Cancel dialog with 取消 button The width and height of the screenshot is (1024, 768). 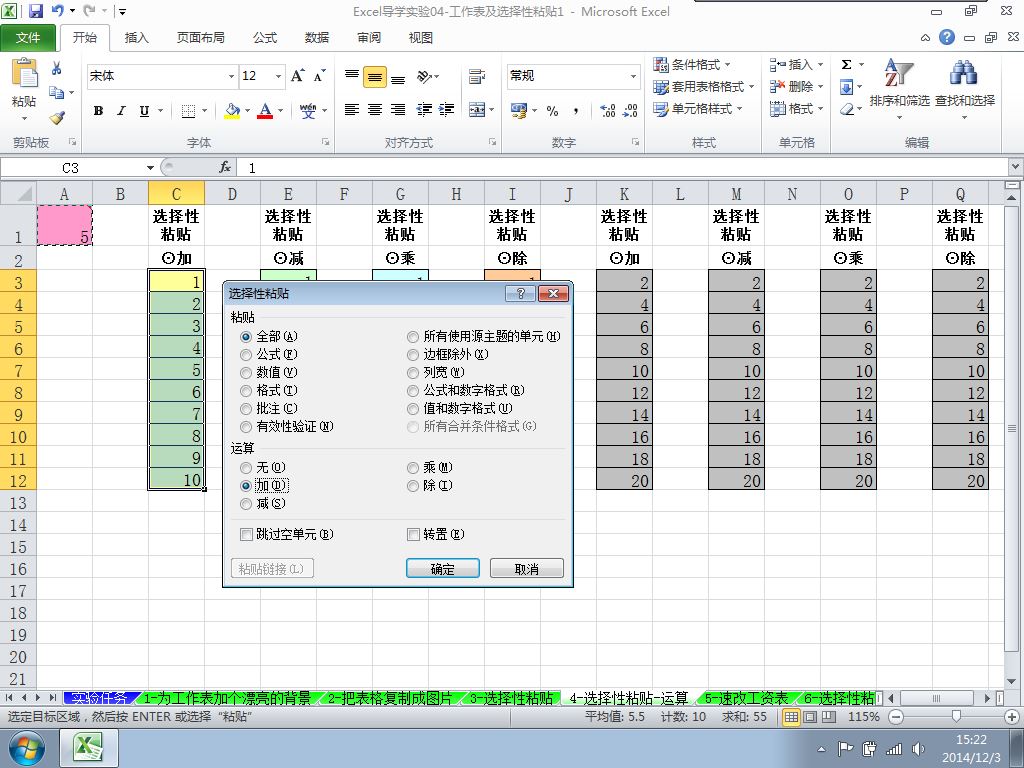[526, 569]
